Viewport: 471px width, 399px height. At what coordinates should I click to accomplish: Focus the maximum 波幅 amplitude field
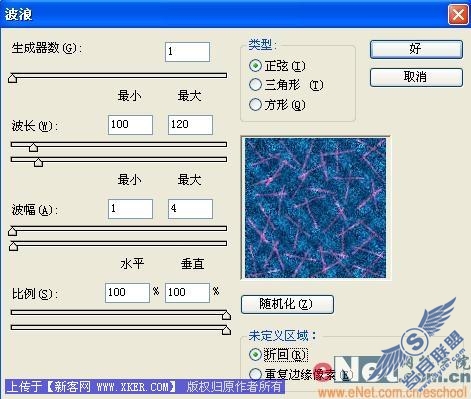point(190,209)
